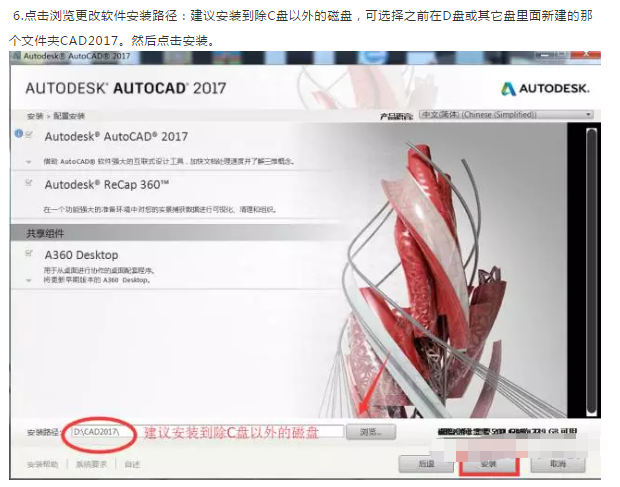Expand the AutoCAD 2017 details arrow

coord(28,162)
